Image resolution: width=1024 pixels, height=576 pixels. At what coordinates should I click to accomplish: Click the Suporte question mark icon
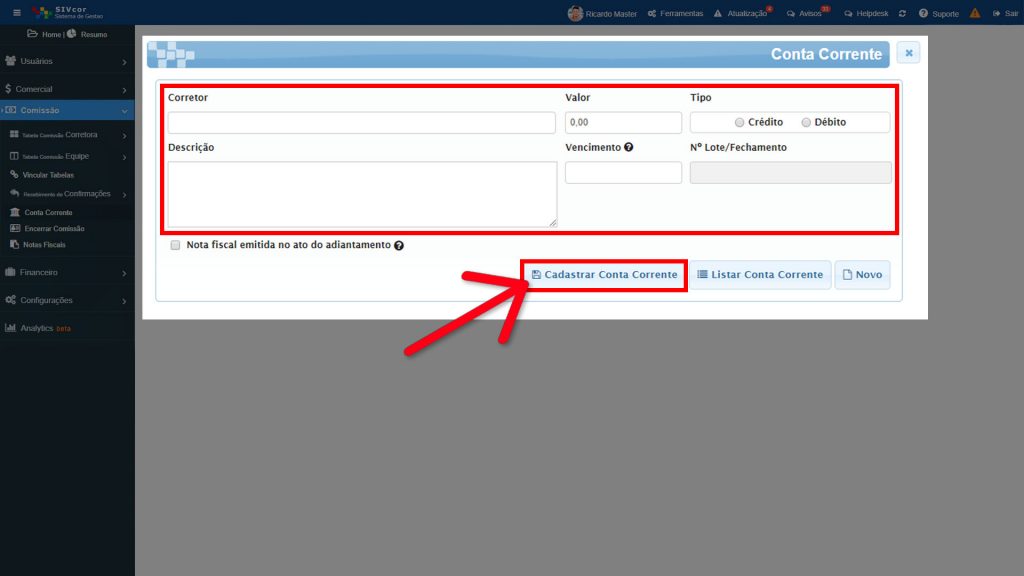[x=923, y=13]
